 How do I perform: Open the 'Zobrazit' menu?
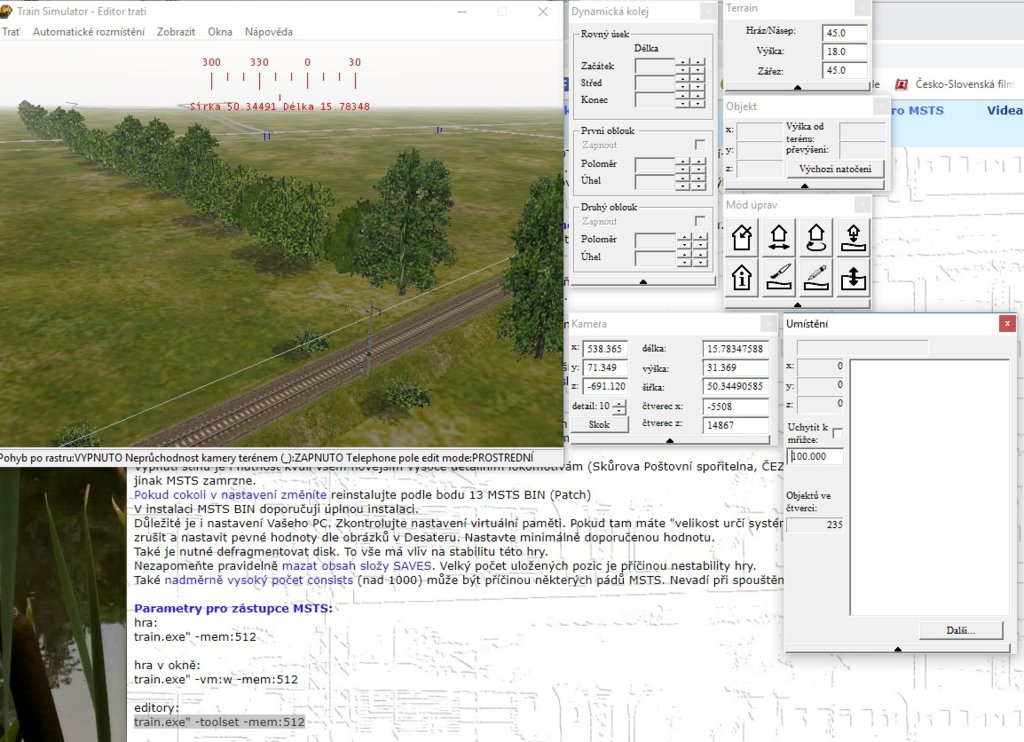click(x=176, y=32)
